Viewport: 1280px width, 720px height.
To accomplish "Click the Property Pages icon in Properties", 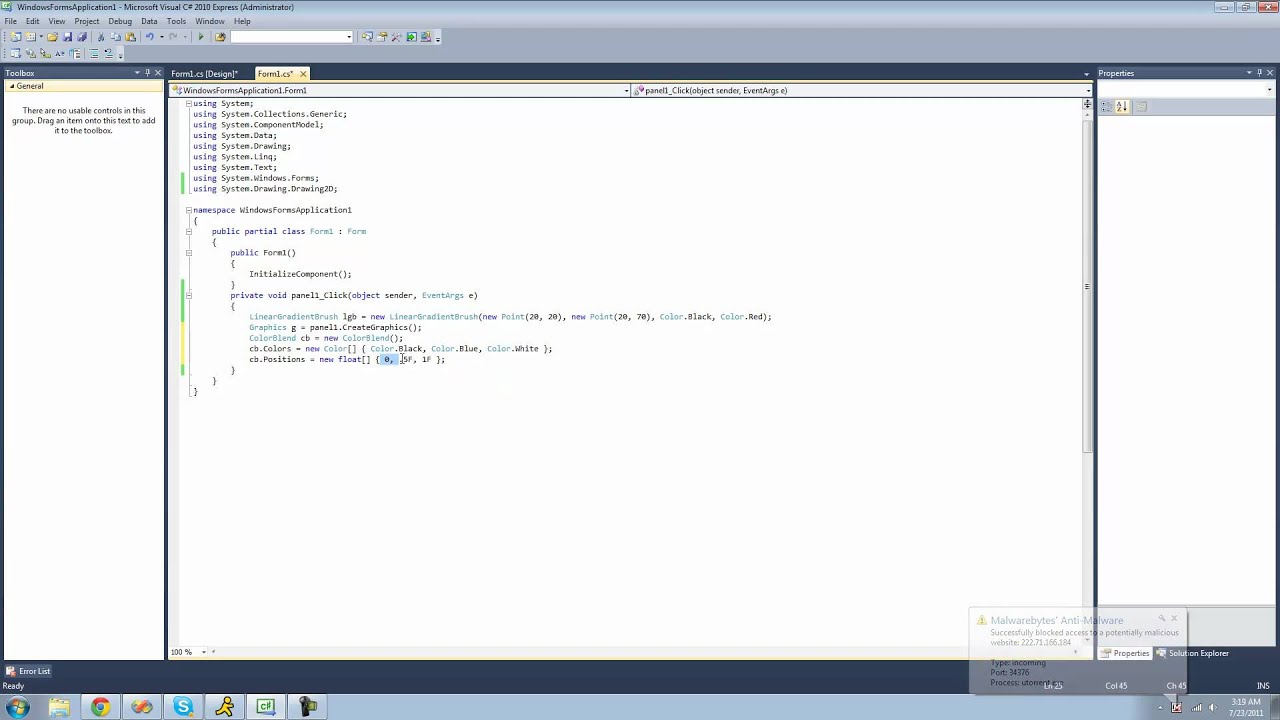I will click(x=1141, y=106).
